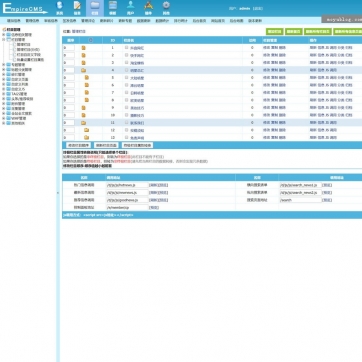Click the round icon in the table header
The width and height of the screenshot is (362, 362).
[x=91, y=40]
